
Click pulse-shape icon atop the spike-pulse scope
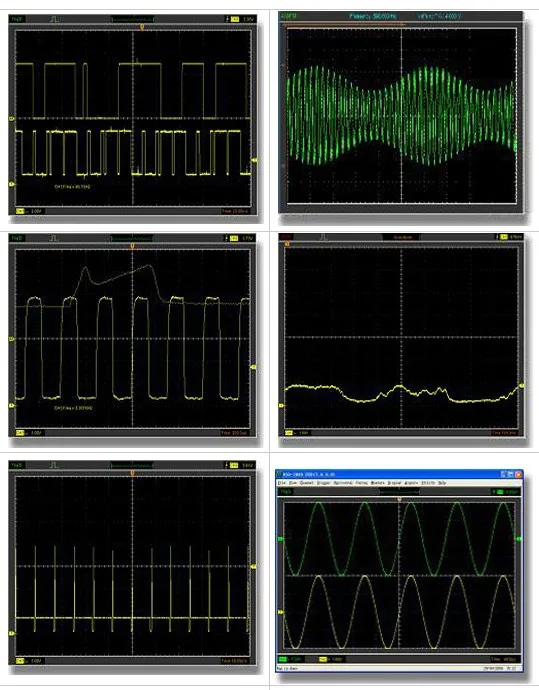click(54, 465)
